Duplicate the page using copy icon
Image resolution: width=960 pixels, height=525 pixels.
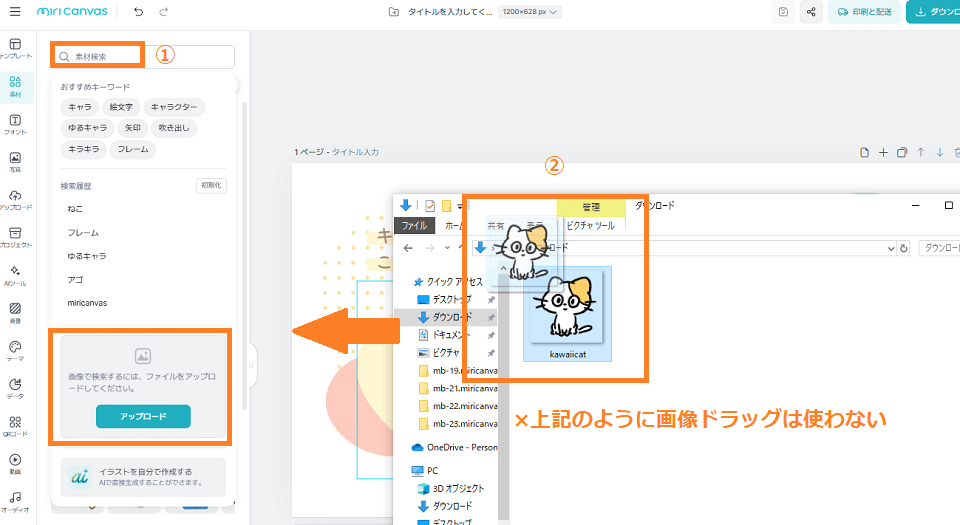pos(902,152)
